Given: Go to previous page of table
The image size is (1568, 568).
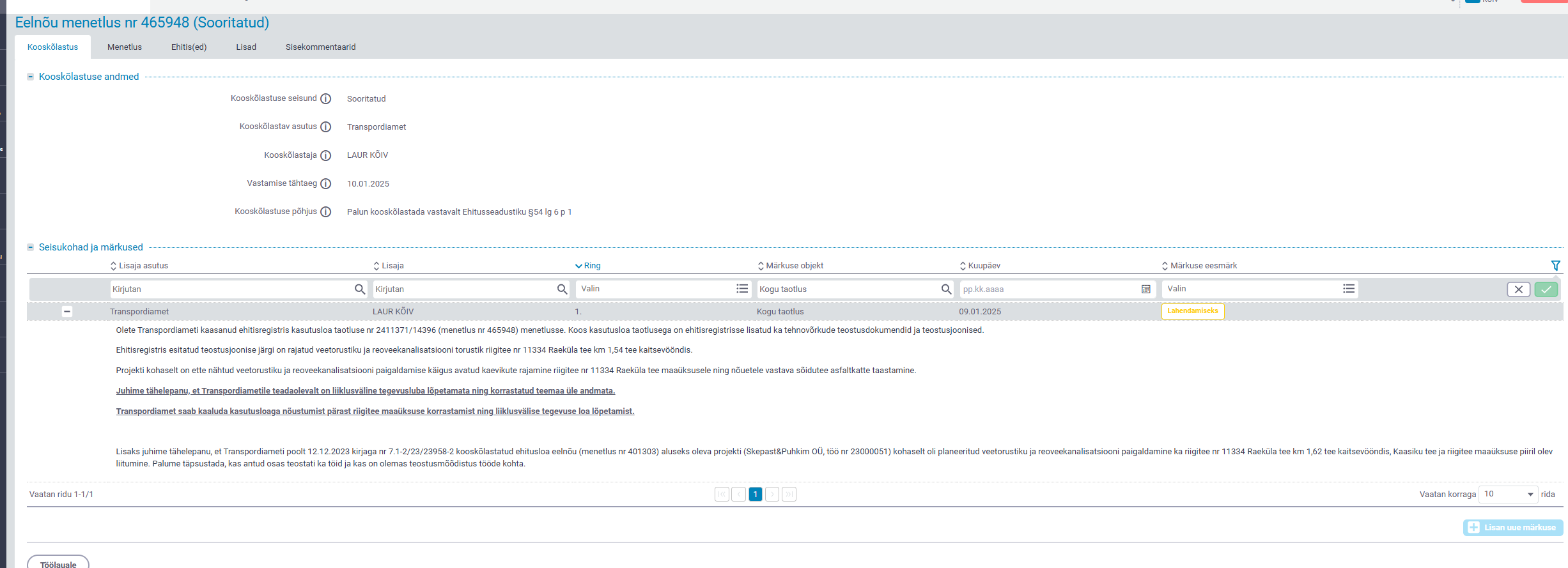Looking at the screenshot, I should (738, 494).
